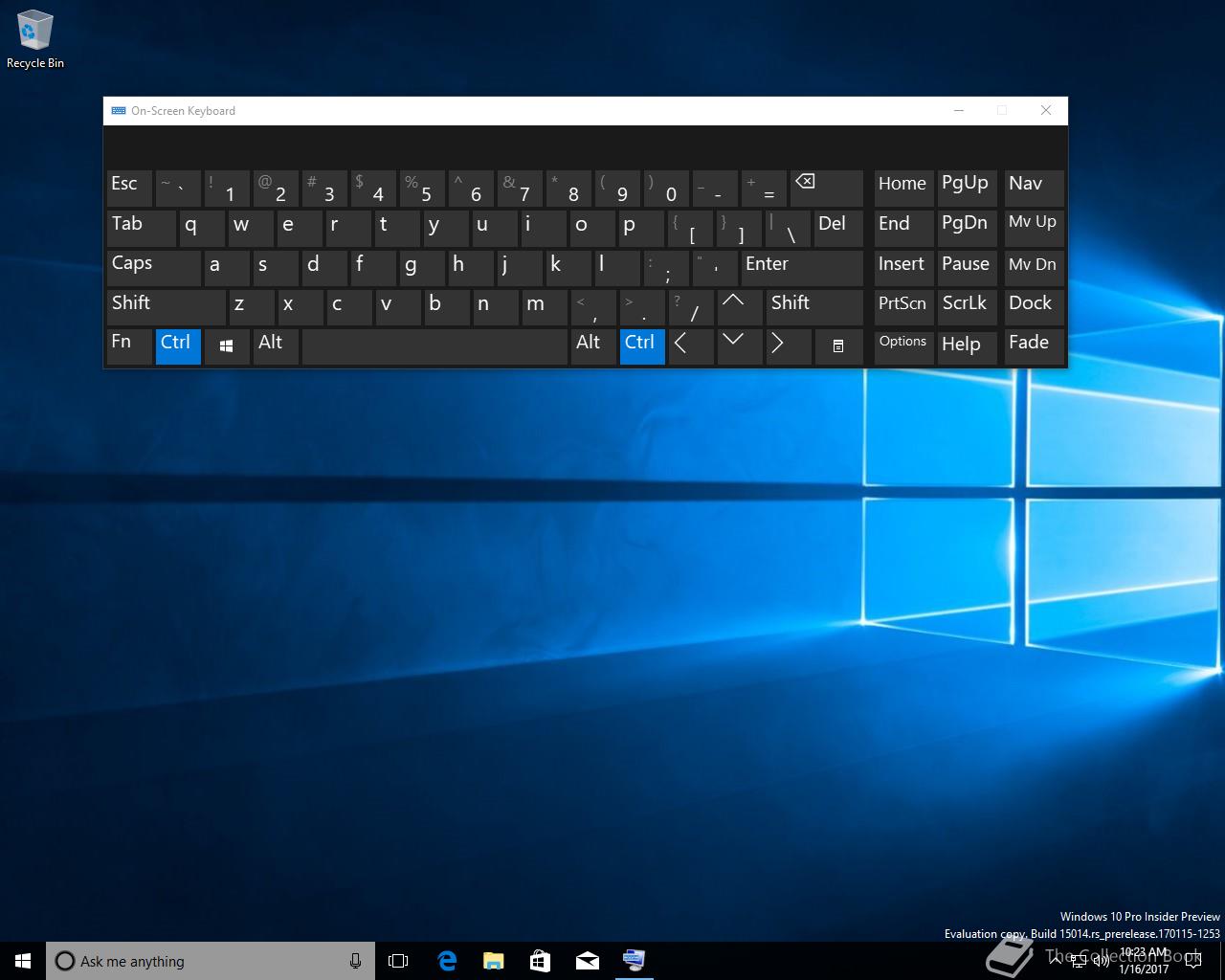Tap the PgUp key
The height and width of the screenshot is (980, 1225).
coord(969,188)
